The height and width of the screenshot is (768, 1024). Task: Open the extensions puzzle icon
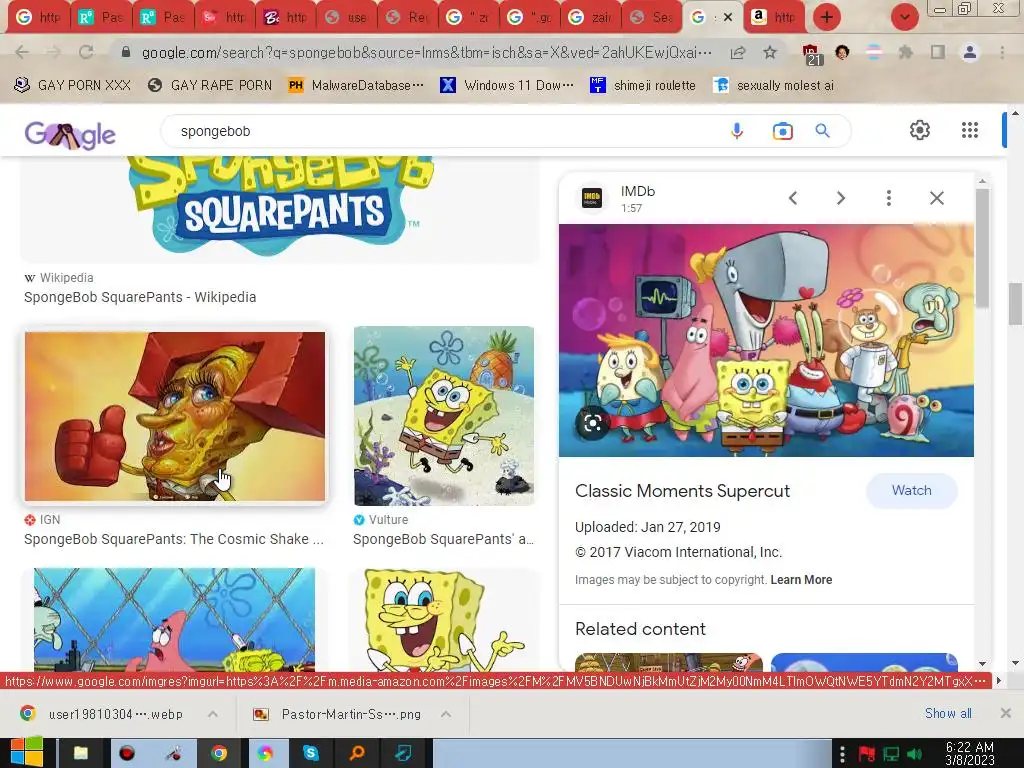pyautogui.click(x=906, y=52)
